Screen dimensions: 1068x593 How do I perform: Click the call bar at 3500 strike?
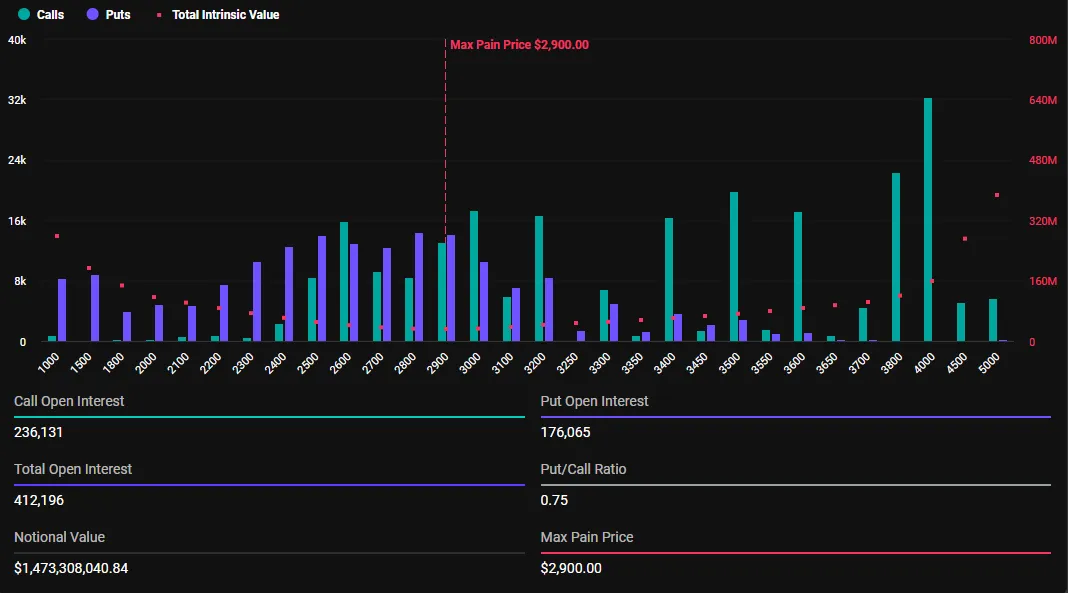(x=734, y=266)
